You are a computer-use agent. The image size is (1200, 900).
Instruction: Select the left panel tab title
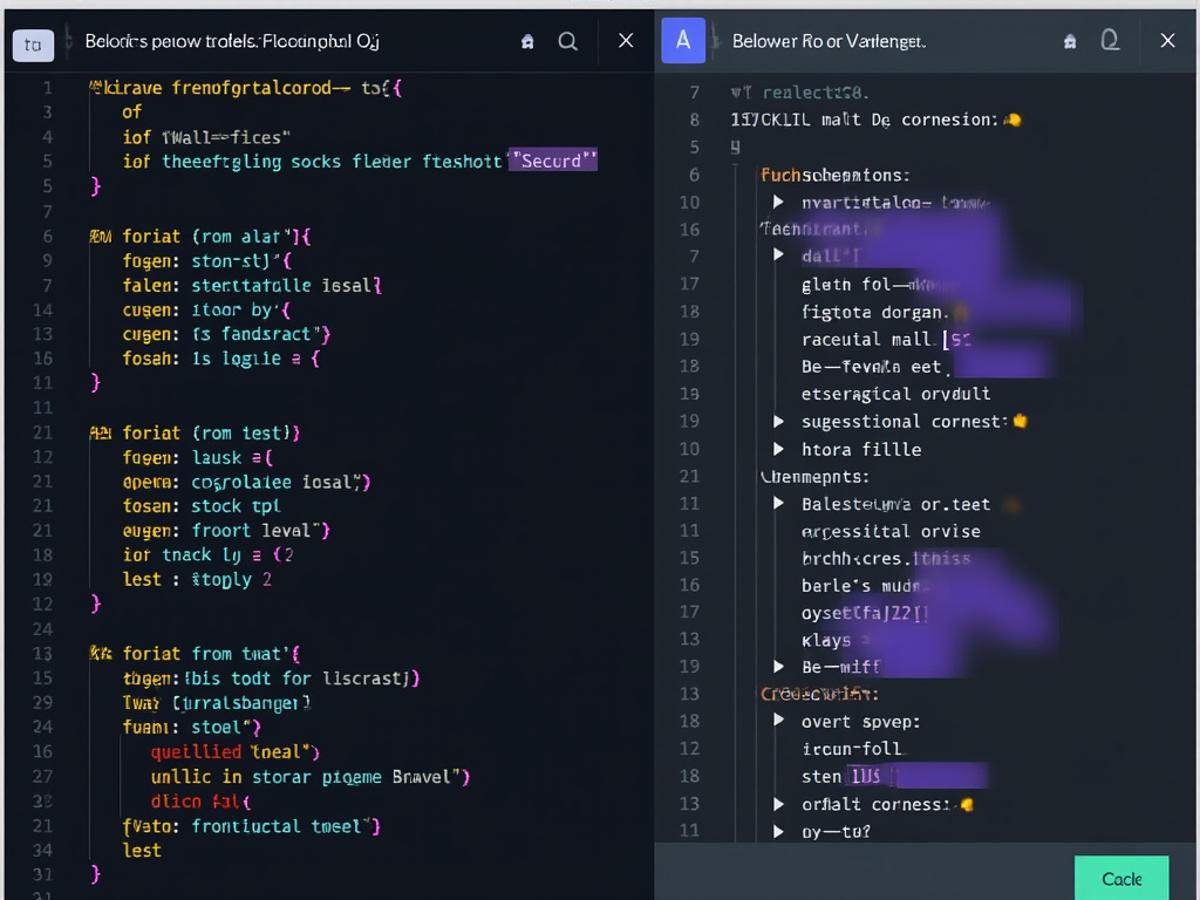231,42
